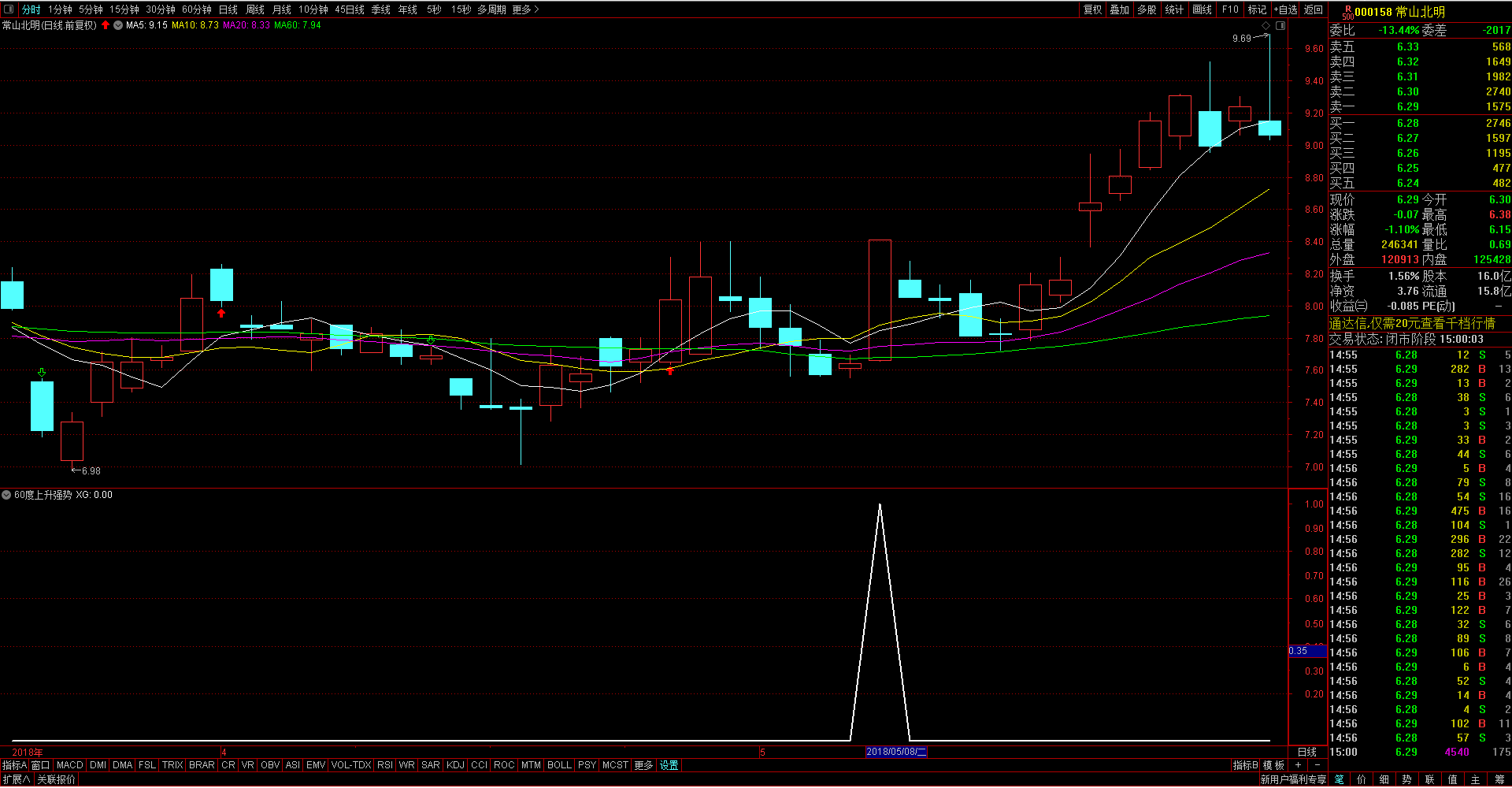The image size is (1512, 788).
Task: Select the 季线 quarterly period
Action: 381,9
